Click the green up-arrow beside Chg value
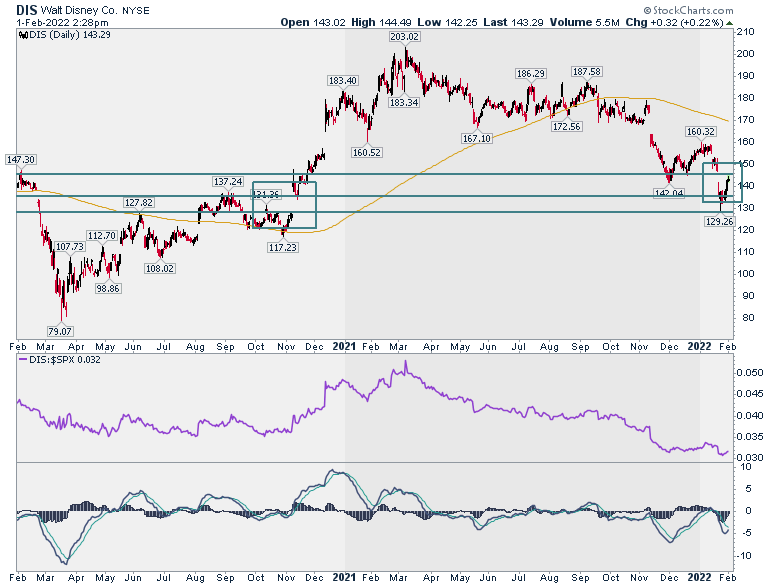 729,23
